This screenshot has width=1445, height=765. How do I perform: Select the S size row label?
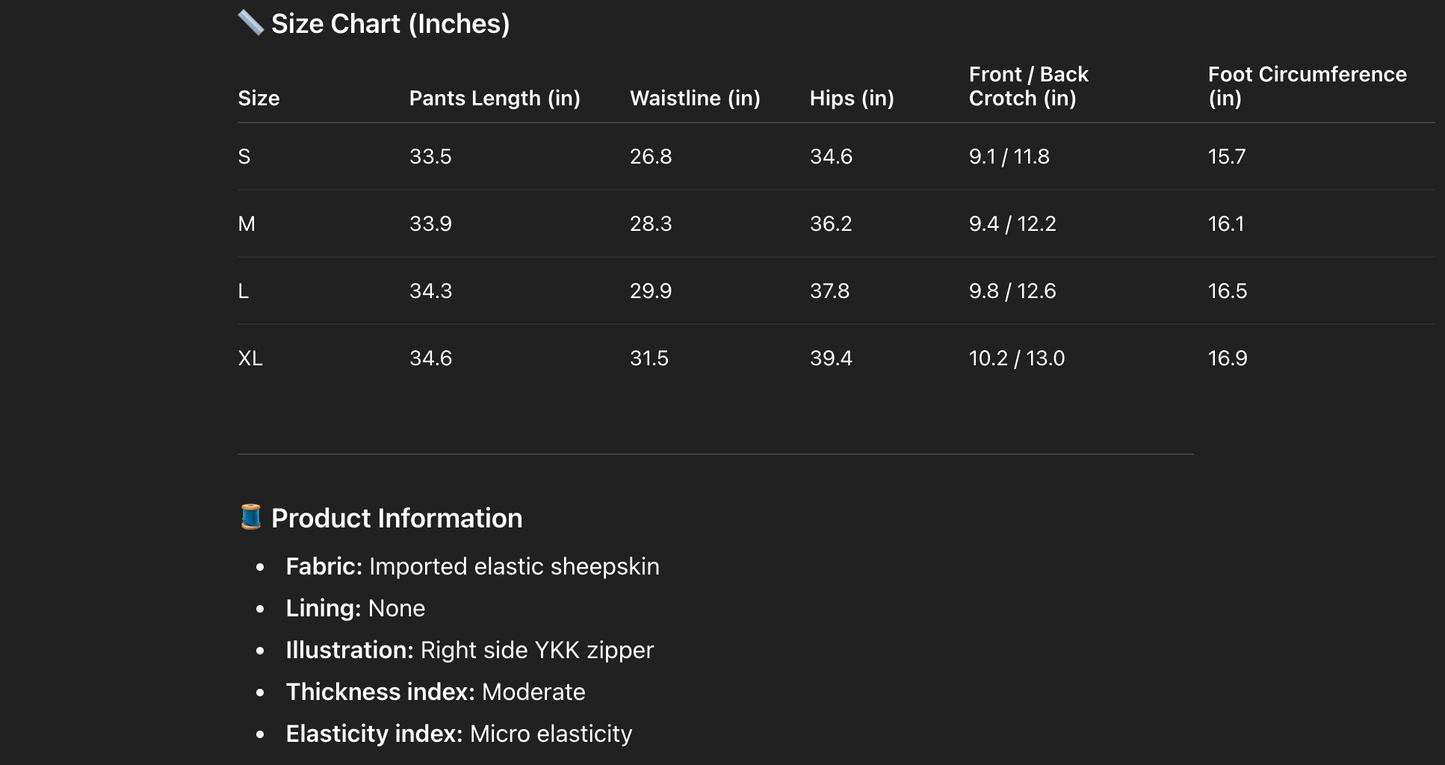(x=244, y=156)
